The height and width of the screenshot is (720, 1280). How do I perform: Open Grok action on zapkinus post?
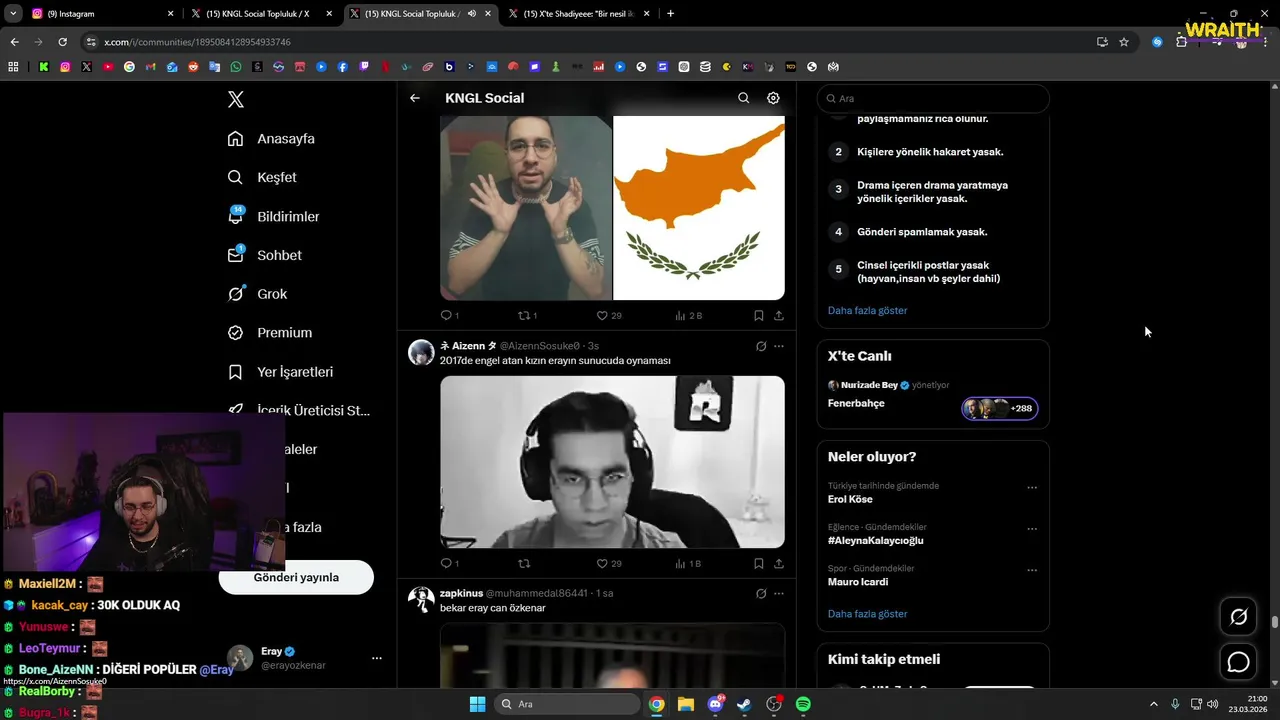[x=761, y=593]
